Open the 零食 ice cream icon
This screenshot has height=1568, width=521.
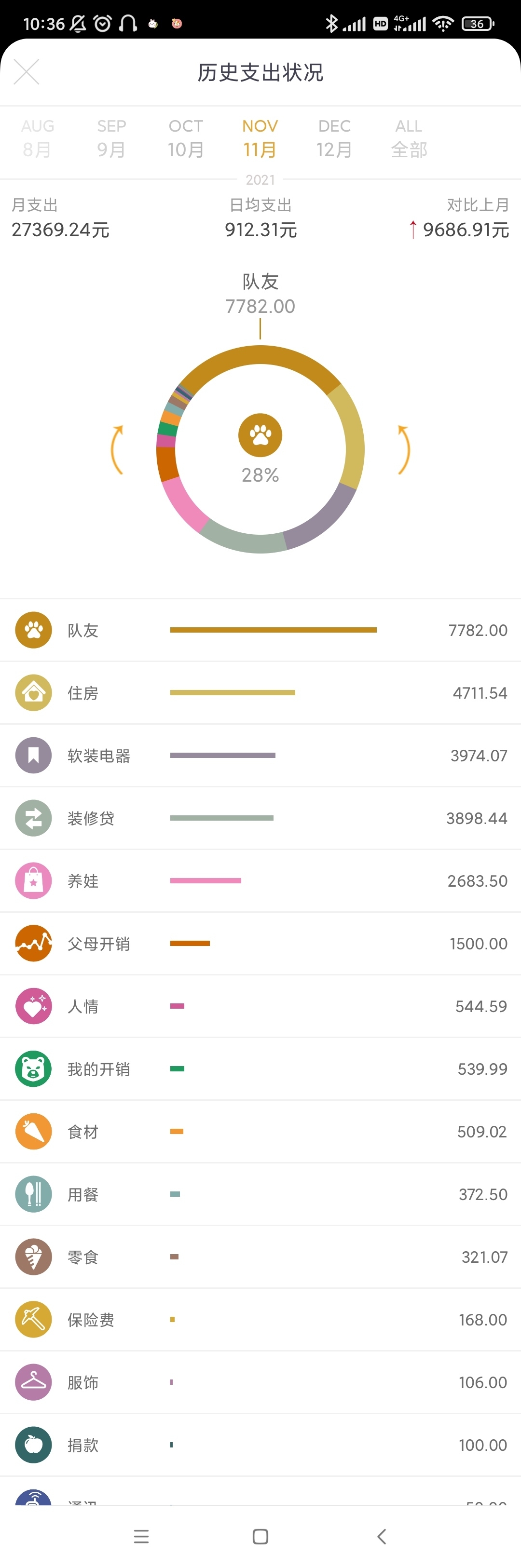tap(33, 1257)
